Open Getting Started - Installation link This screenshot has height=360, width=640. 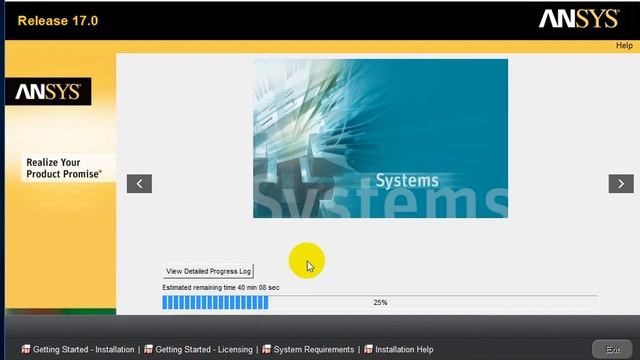click(83, 349)
